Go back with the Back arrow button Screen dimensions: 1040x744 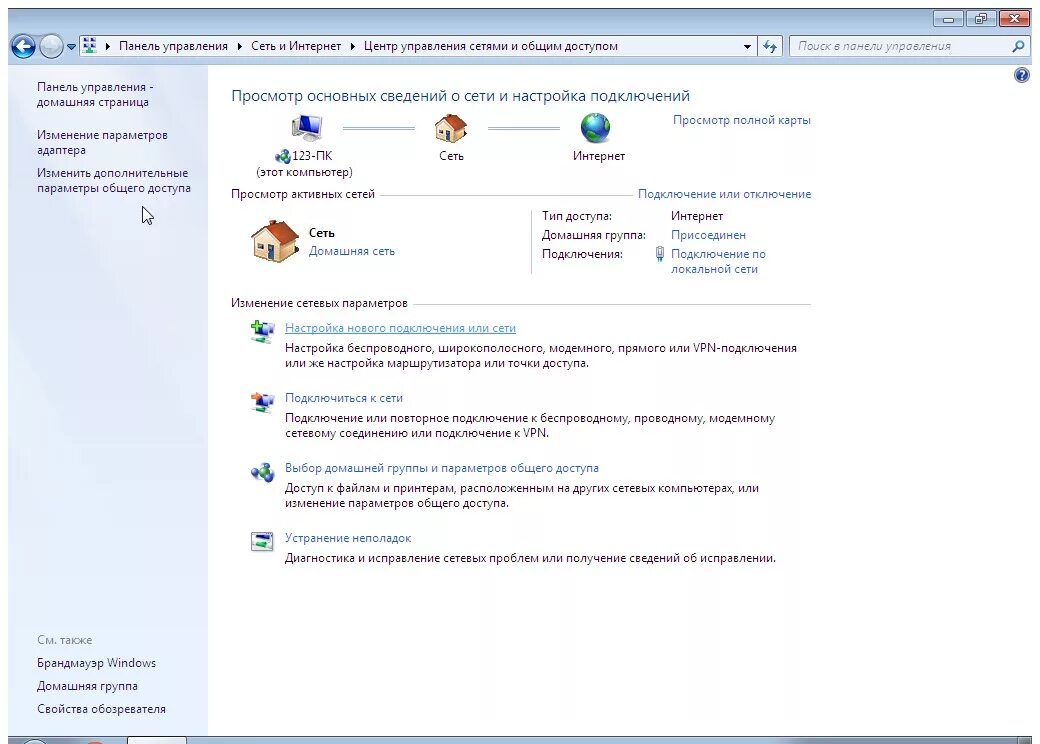tap(23, 46)
